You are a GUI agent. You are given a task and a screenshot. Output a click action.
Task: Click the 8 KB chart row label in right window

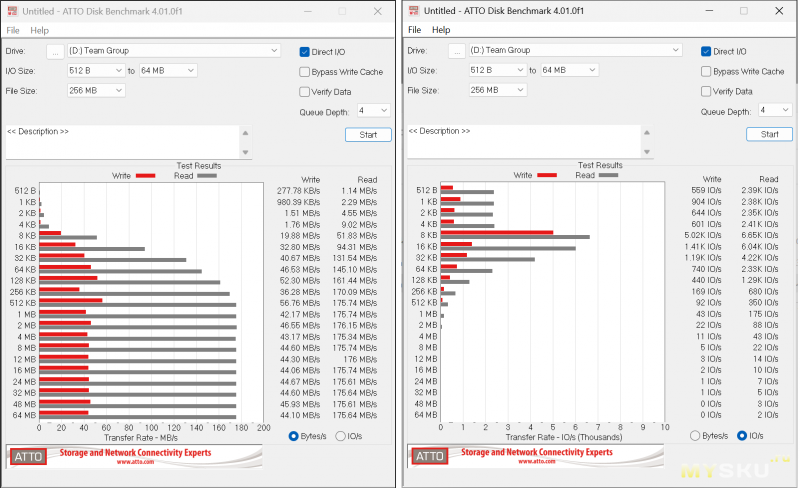429,235
